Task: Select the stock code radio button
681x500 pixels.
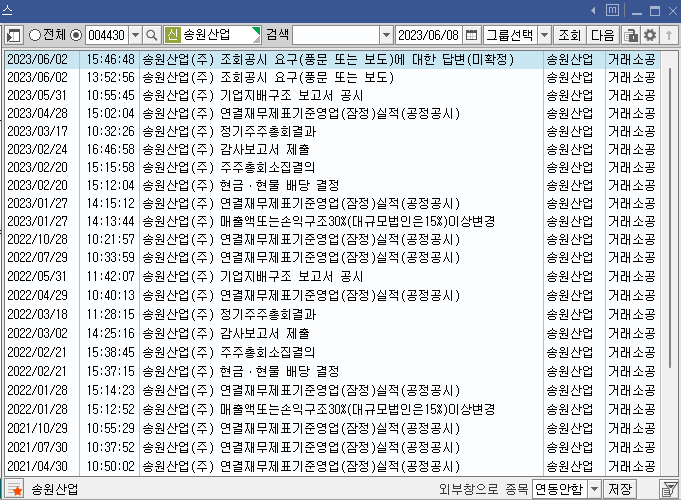Action: click(x=76, y=35)
